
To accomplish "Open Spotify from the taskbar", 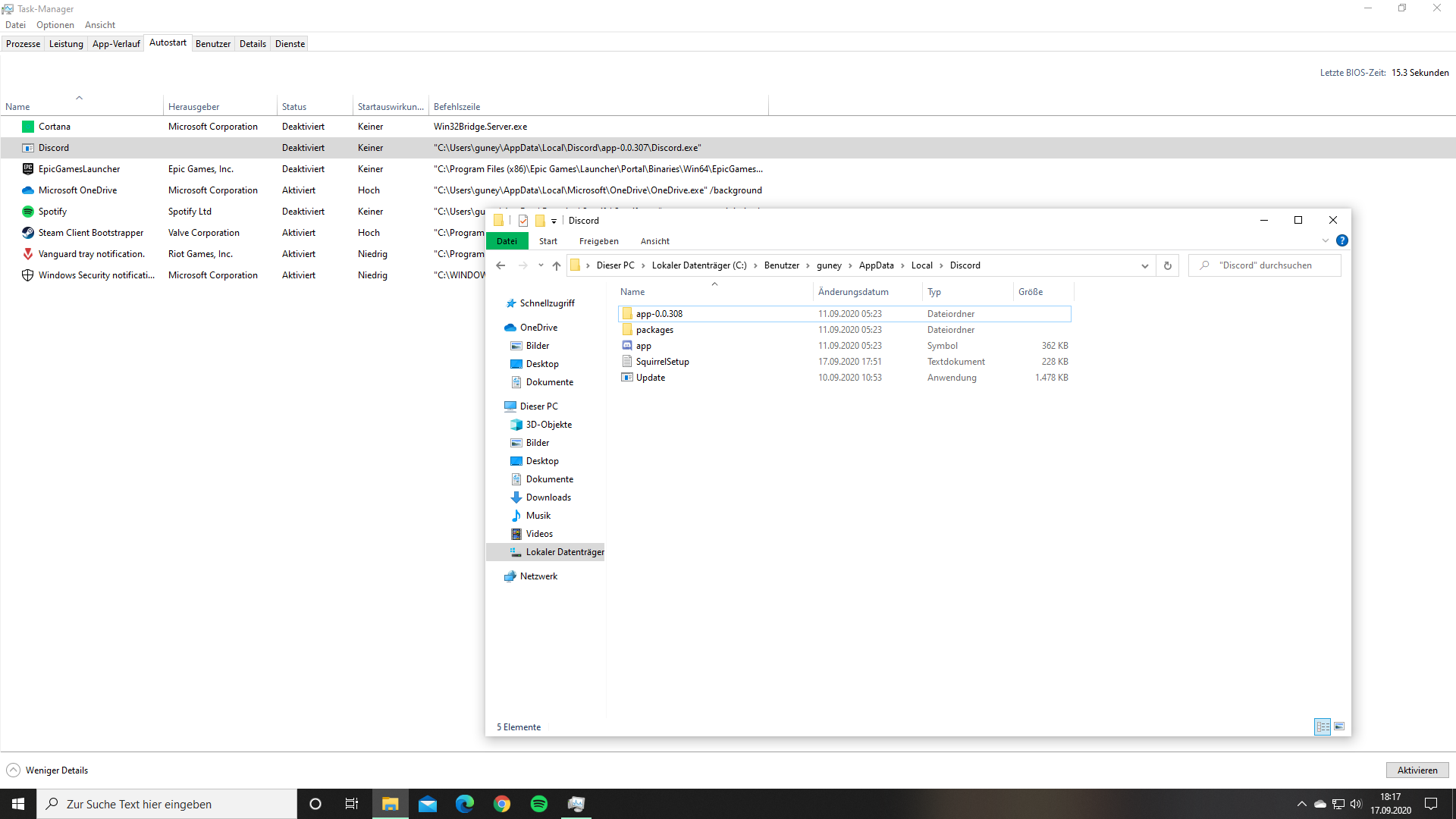I will pos(539,804).
